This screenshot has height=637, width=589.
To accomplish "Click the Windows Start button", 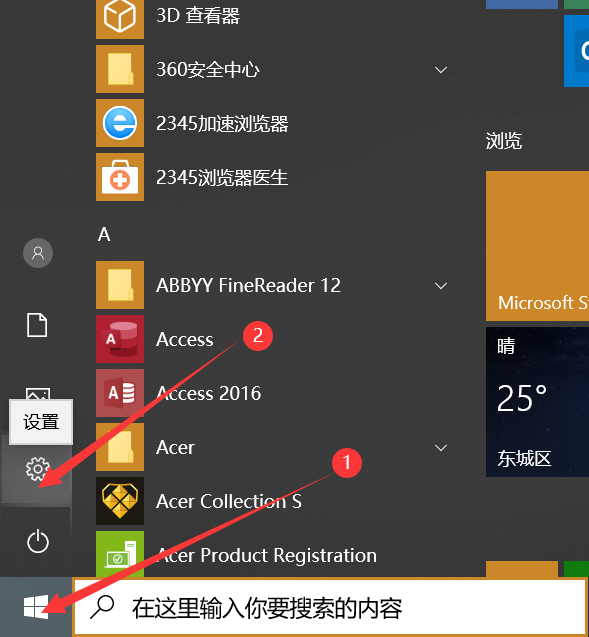I will pyautogui.click(x=36, y=607).
